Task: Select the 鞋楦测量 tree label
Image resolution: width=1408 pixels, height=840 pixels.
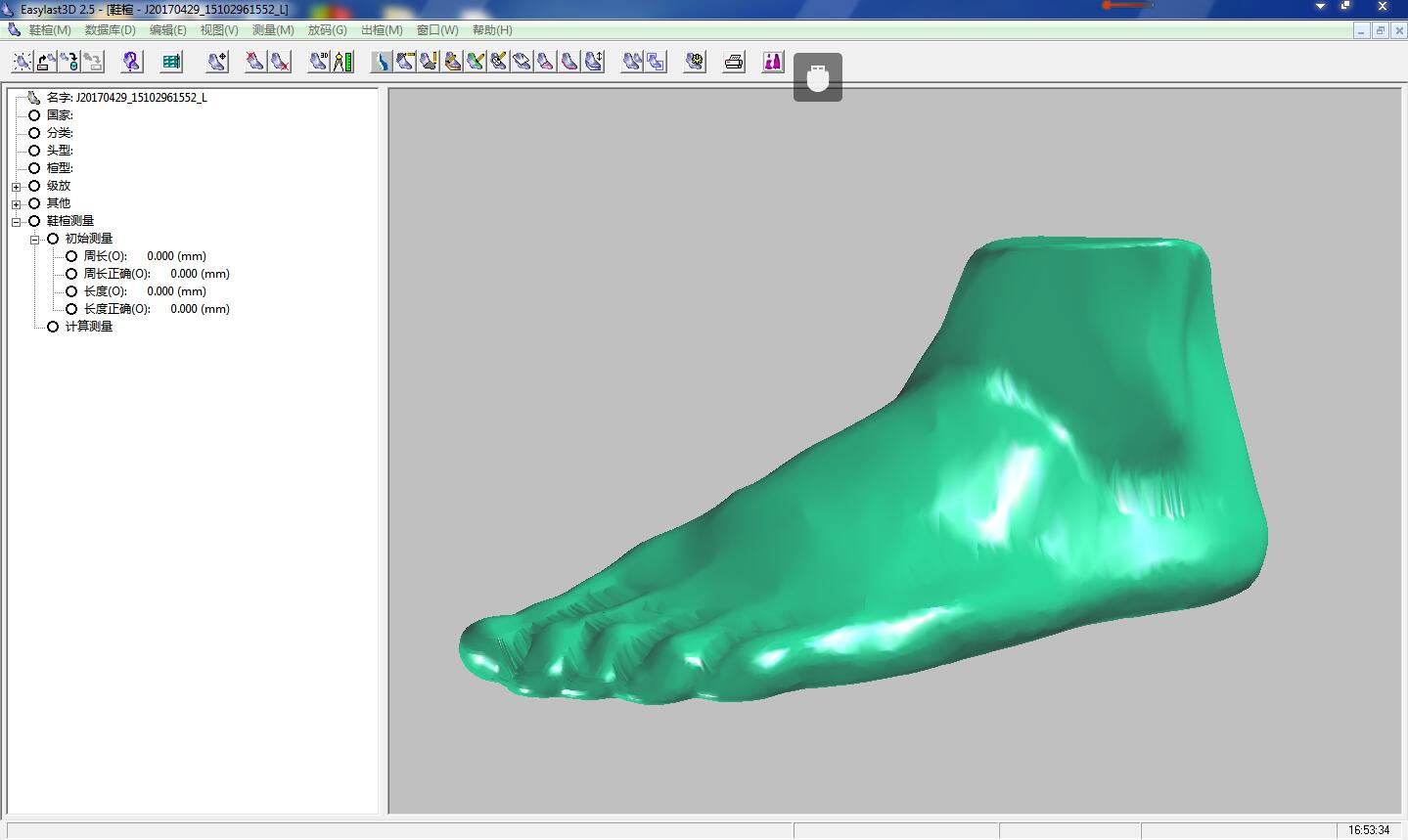Action: 70,221
